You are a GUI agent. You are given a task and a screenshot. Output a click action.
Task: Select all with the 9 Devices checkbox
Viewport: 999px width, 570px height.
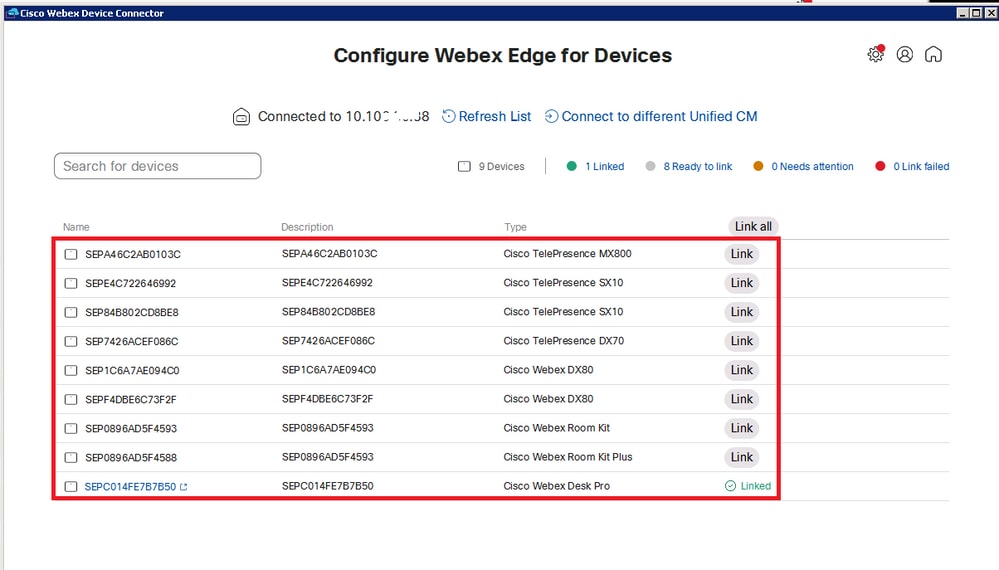(x=464, y=166)
